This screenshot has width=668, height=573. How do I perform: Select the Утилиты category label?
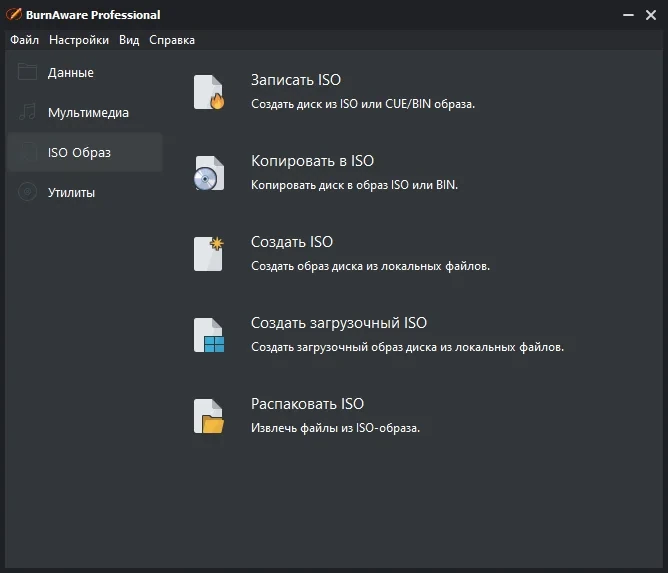[71, 193]
